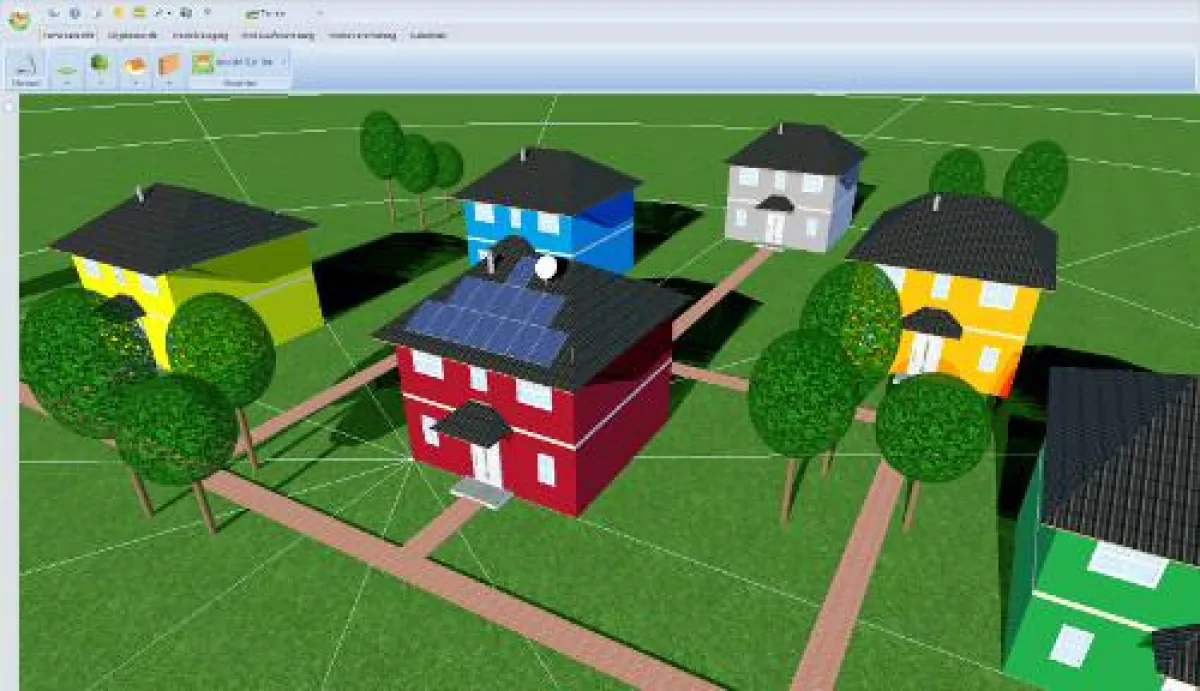Open the view selector dropdown in title bar

pyautogui.click(x=318, y=13)
